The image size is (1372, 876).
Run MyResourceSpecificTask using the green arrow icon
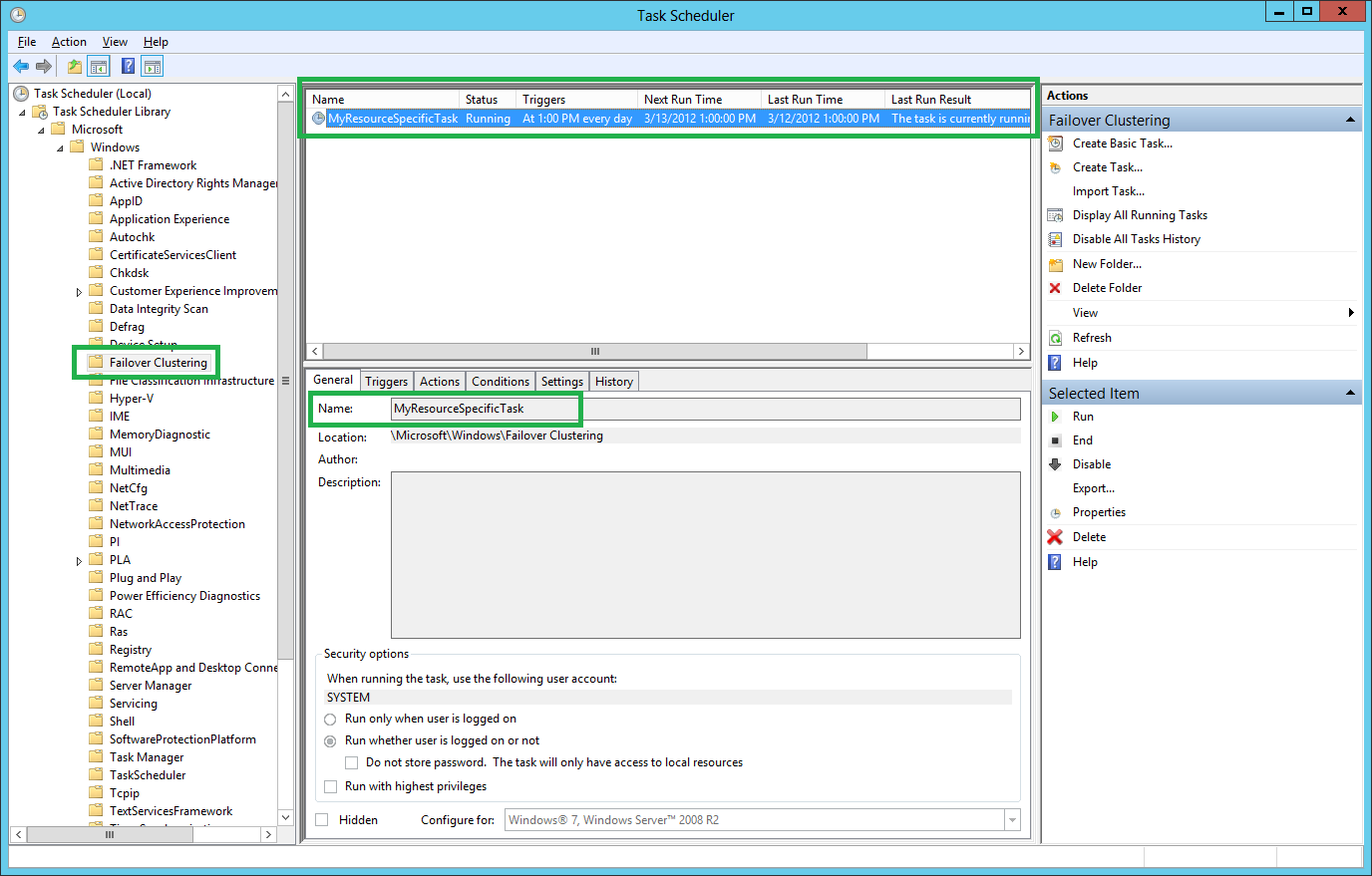tap(1056, 416)
